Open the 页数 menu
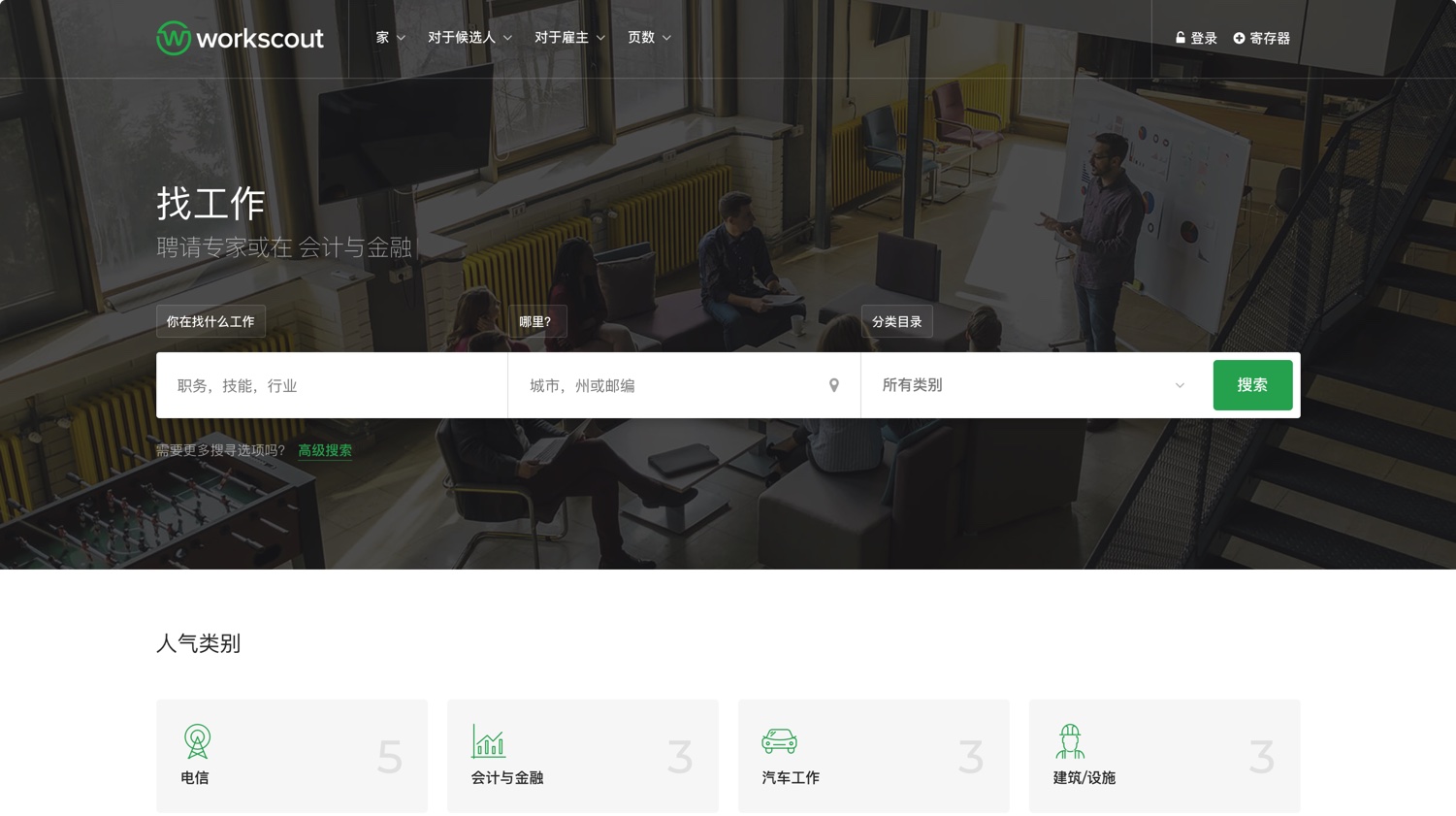 (x=650, y=38)
